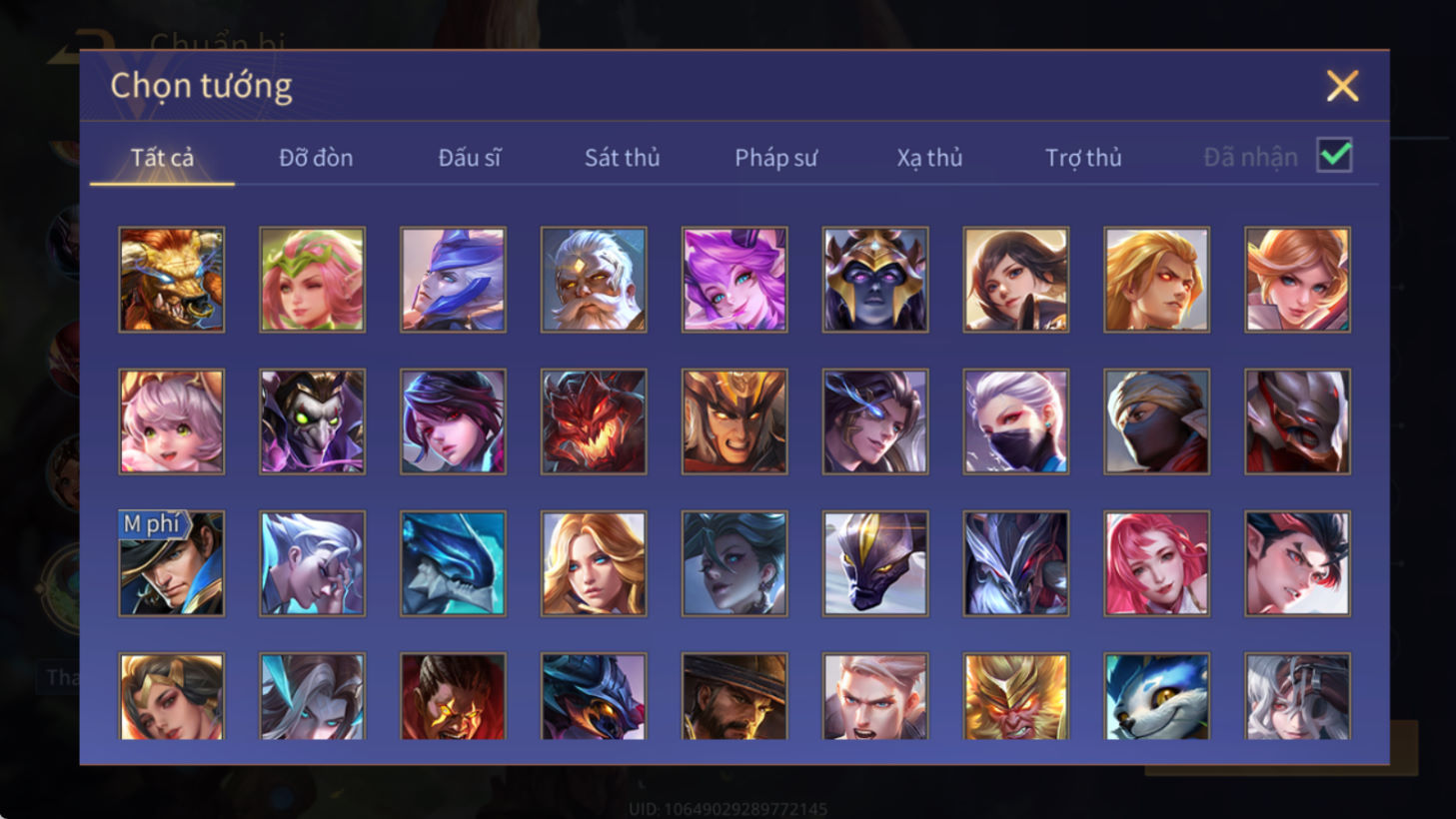Select the red-haired smiling woman hero
The height and width of the screenshot is (819, 1456).
pyautogui.click(x=1156, y=563)
